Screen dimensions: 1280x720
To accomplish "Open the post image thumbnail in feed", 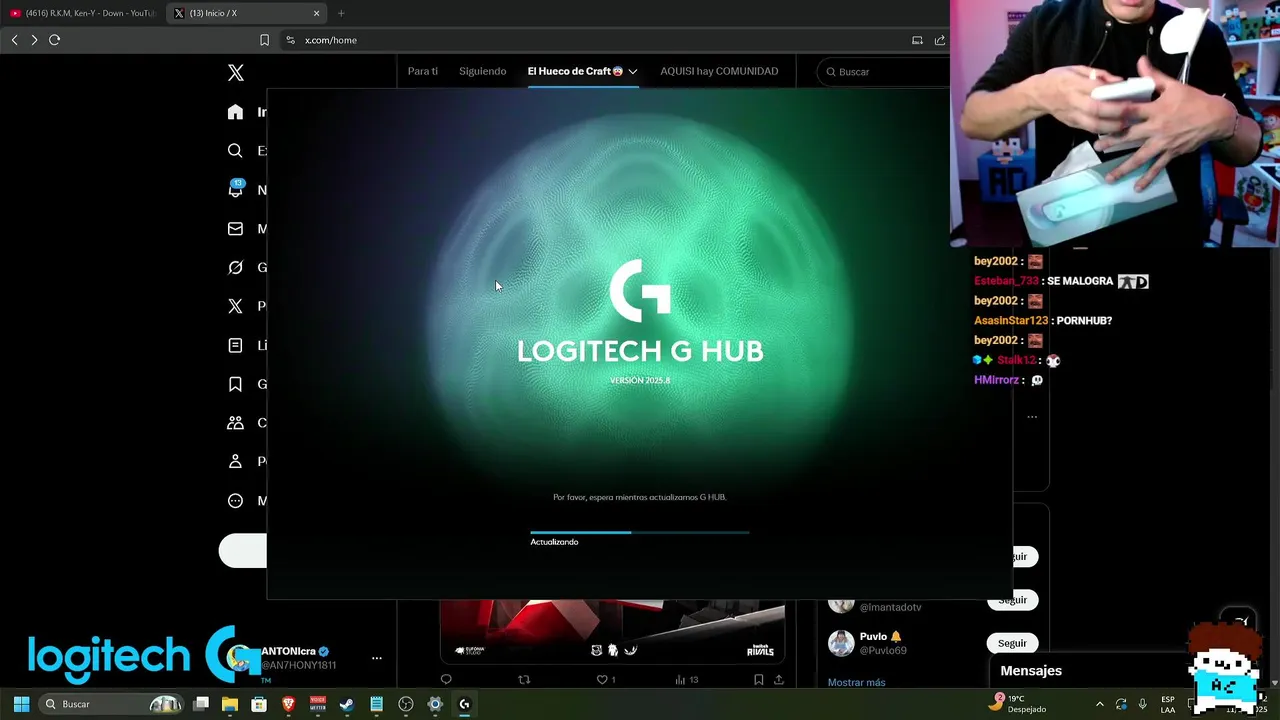I will coord(612,630).
